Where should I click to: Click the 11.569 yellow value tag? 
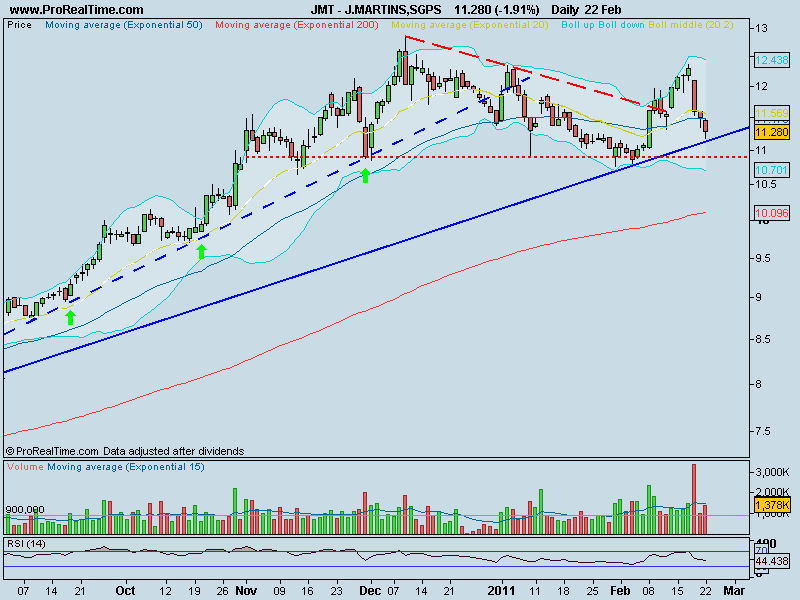pos(771,113)
